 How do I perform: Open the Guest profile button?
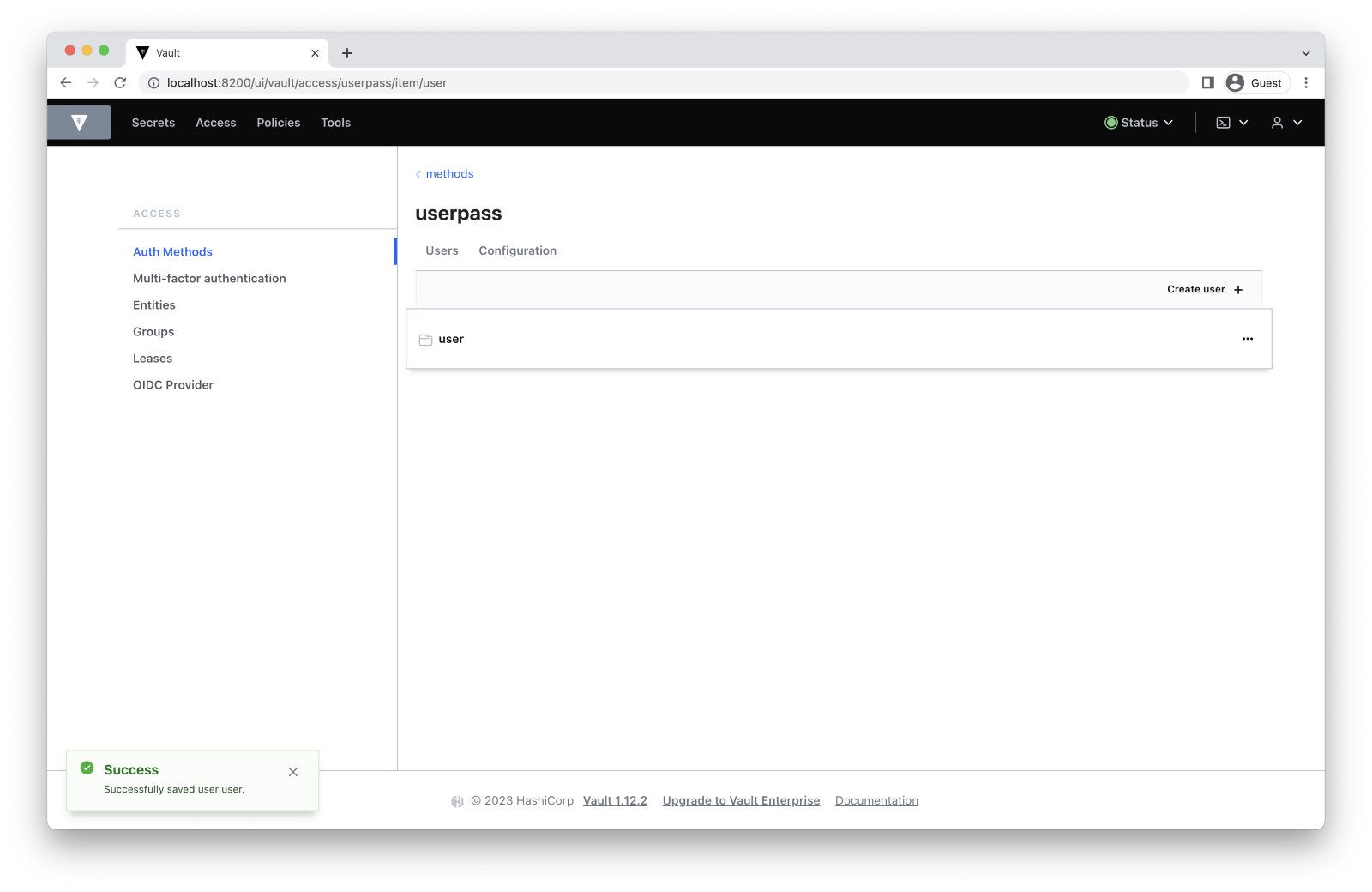click(1257, 82)
